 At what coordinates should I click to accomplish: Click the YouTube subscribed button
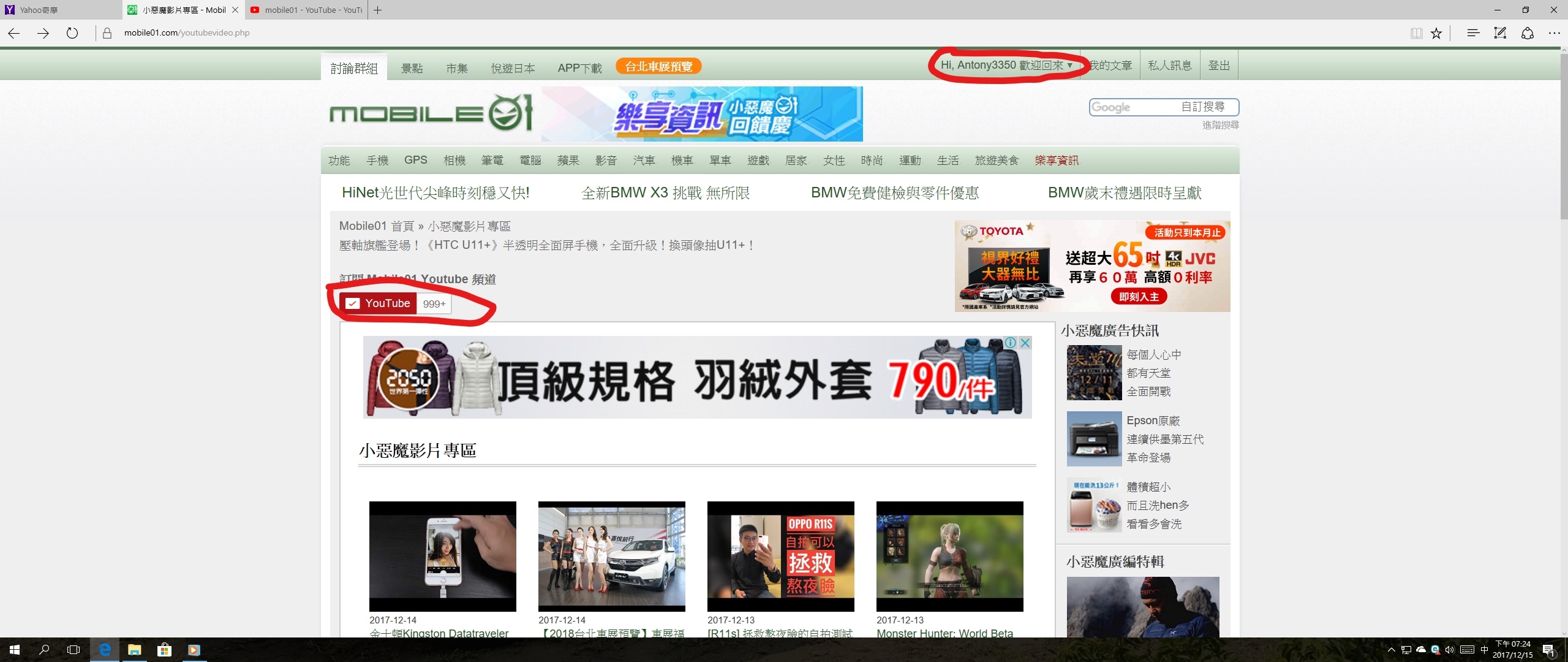click(379, 303)
